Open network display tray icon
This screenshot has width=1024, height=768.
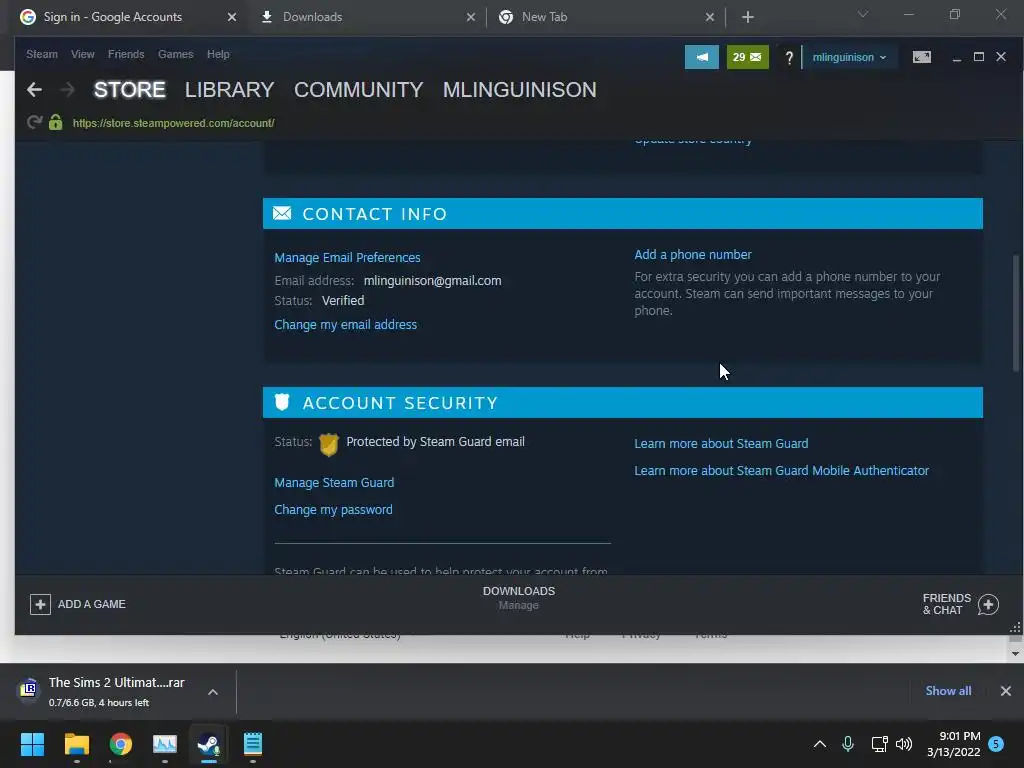click(879, 744)
